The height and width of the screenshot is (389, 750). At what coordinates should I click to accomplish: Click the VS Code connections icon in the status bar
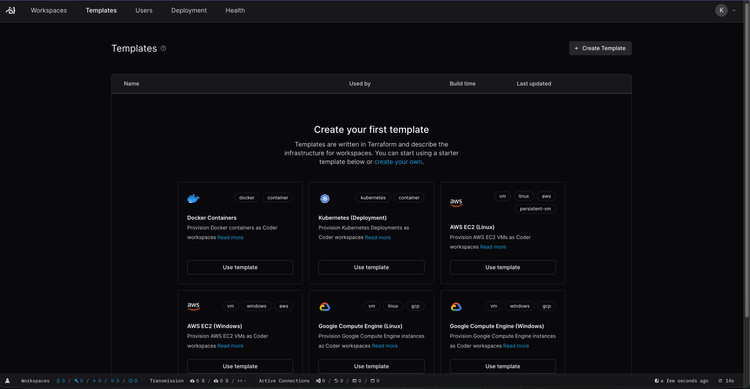(x=319, y=381)
